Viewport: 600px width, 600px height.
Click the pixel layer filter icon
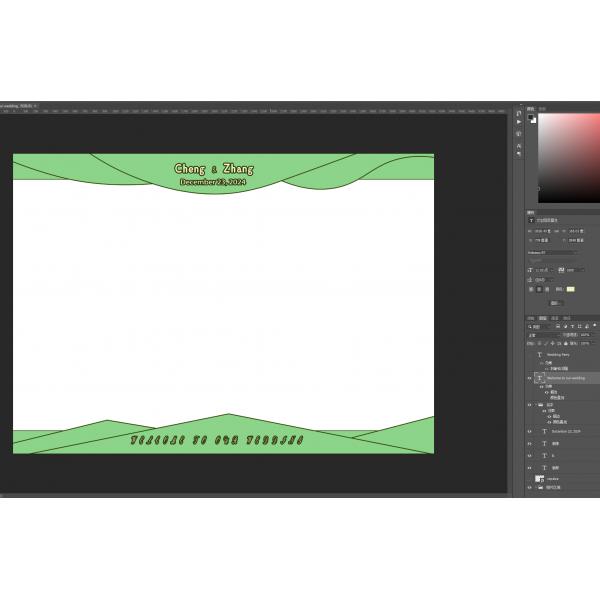pos(558,326)
